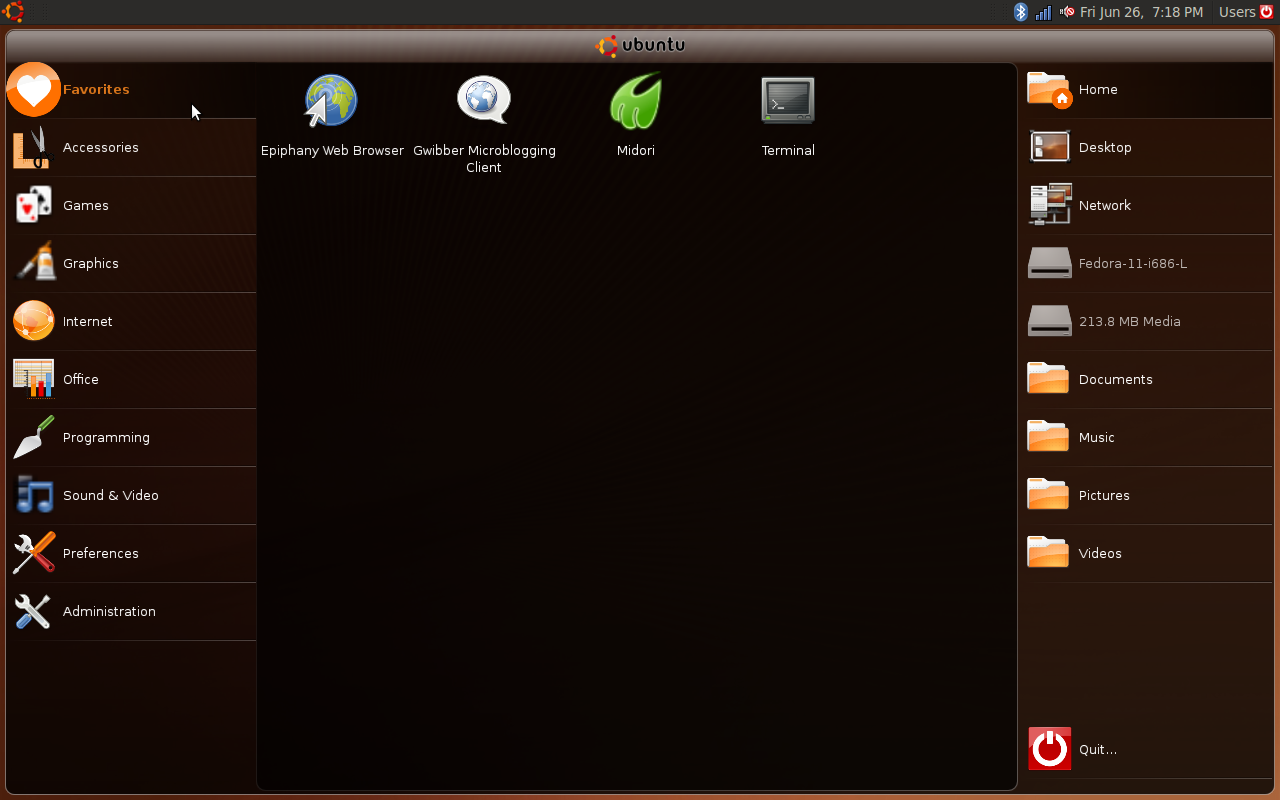Click the Favorites heart icon
Image resolution: width=1280 pixels, height=800 pixels.
pyautogui.click(x=33, y=90)
